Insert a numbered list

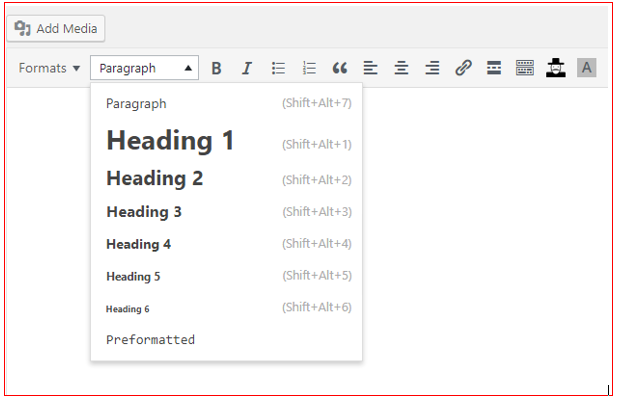click(309, 68)
